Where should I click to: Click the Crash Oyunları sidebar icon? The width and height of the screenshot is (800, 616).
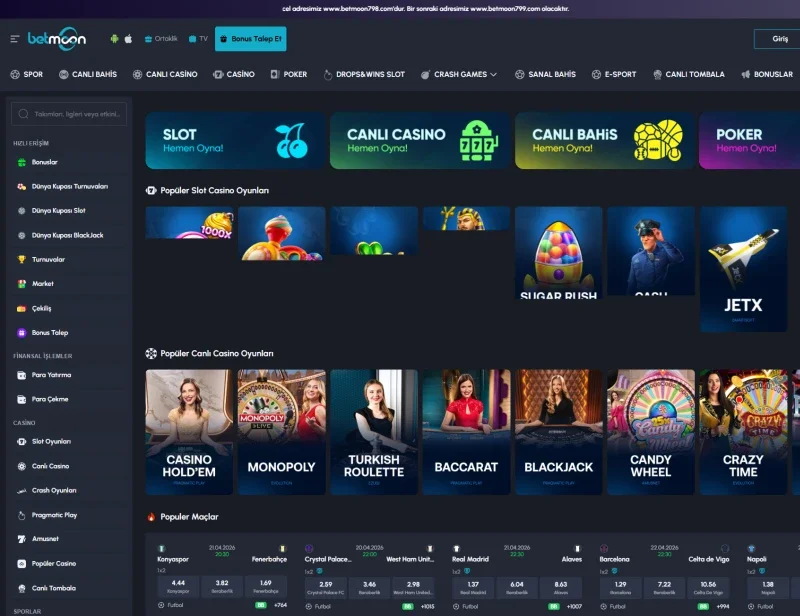coord(21,490)
